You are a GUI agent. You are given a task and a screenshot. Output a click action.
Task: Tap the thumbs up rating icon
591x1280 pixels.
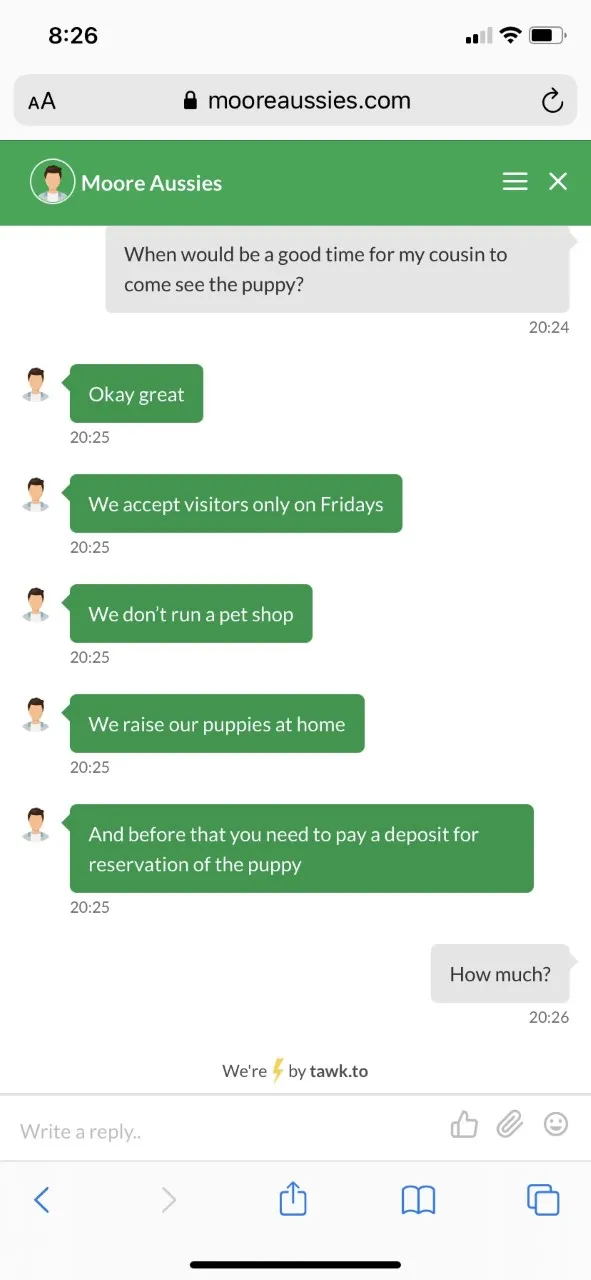pos(464,1125)
